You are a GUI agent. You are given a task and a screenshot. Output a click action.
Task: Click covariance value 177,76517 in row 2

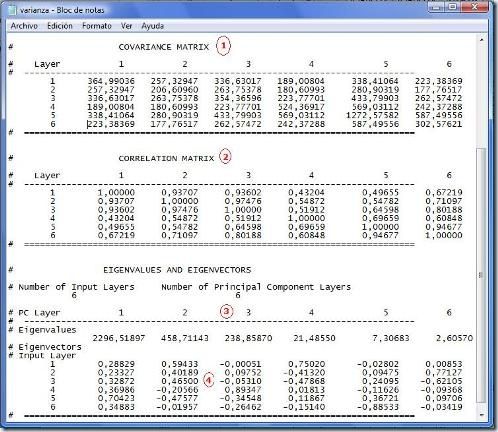(x=439, y=90)
